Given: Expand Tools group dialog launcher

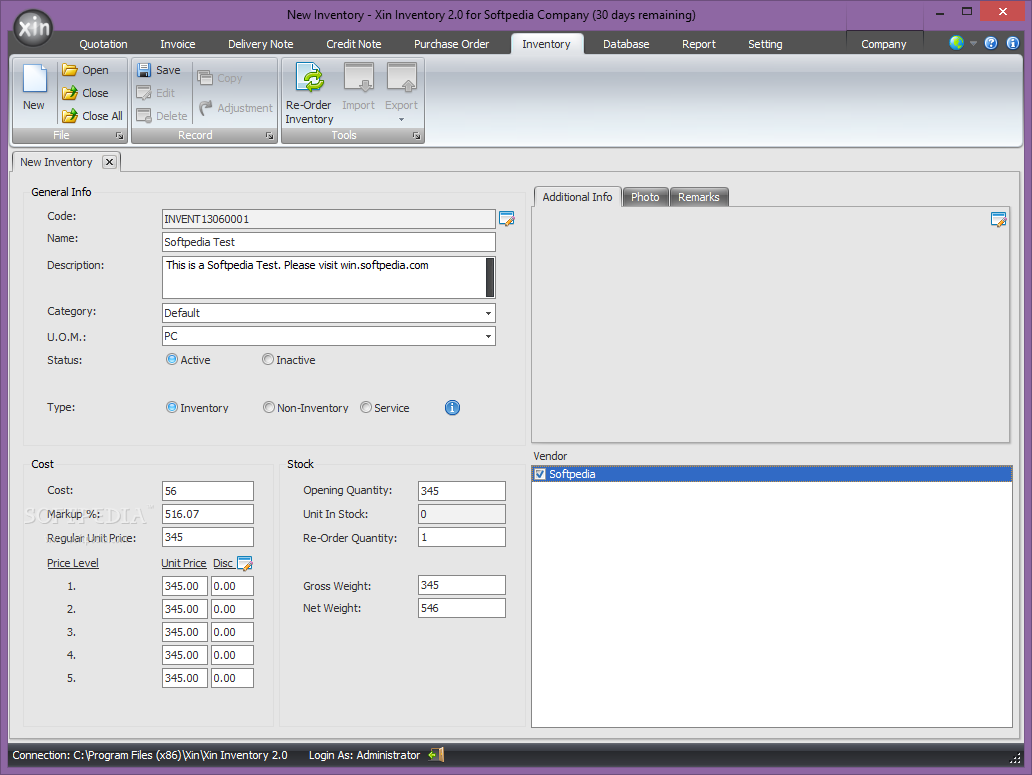Looking at the screenshot, I should [417, 136].
